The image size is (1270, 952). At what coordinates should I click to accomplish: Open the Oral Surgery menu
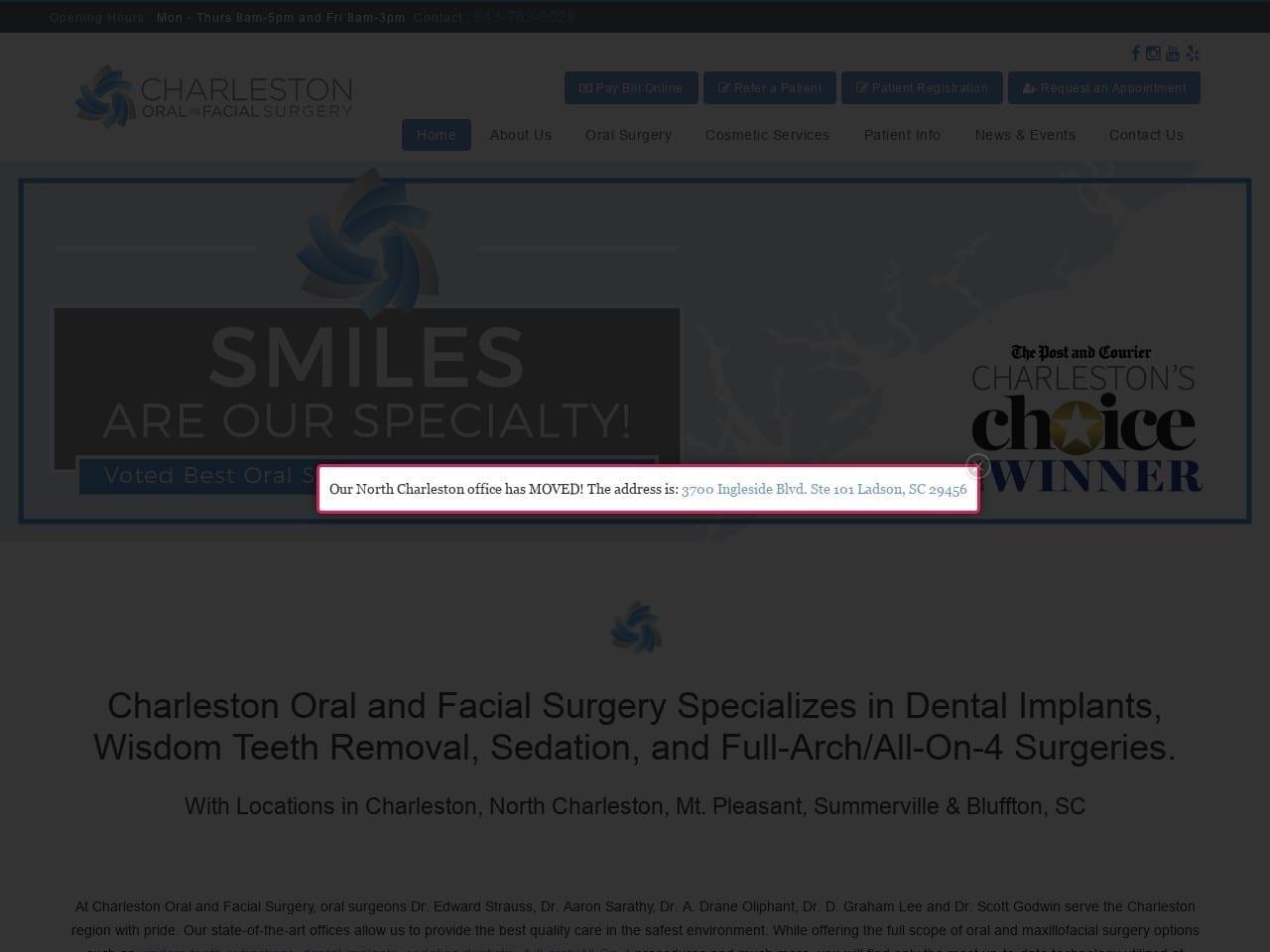(628, 135)
